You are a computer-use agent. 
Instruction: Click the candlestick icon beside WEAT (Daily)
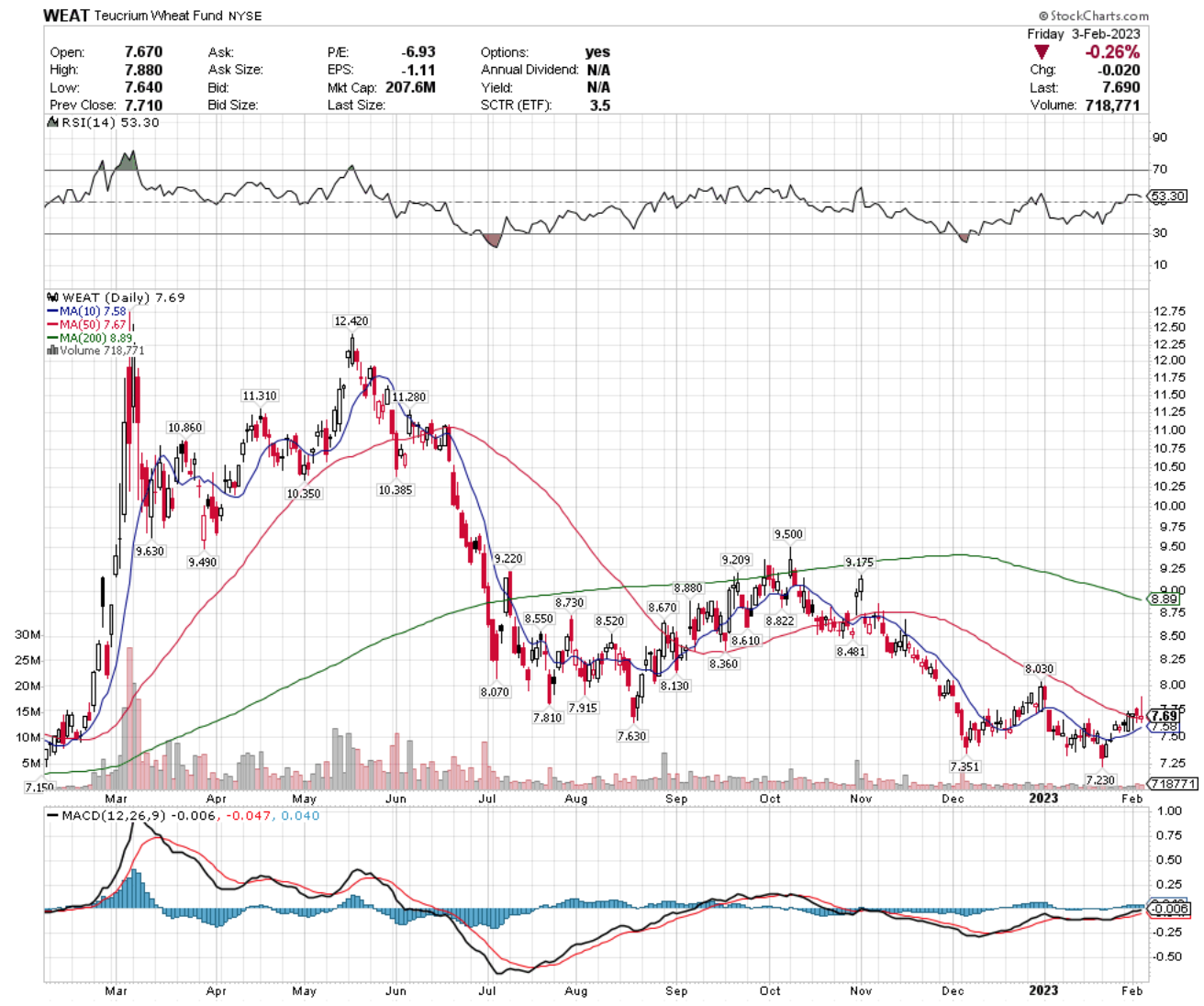(52, 297)
